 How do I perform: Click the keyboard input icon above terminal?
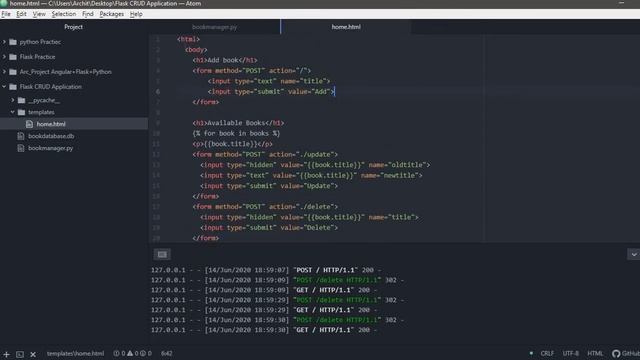click(x=162, y=254)
